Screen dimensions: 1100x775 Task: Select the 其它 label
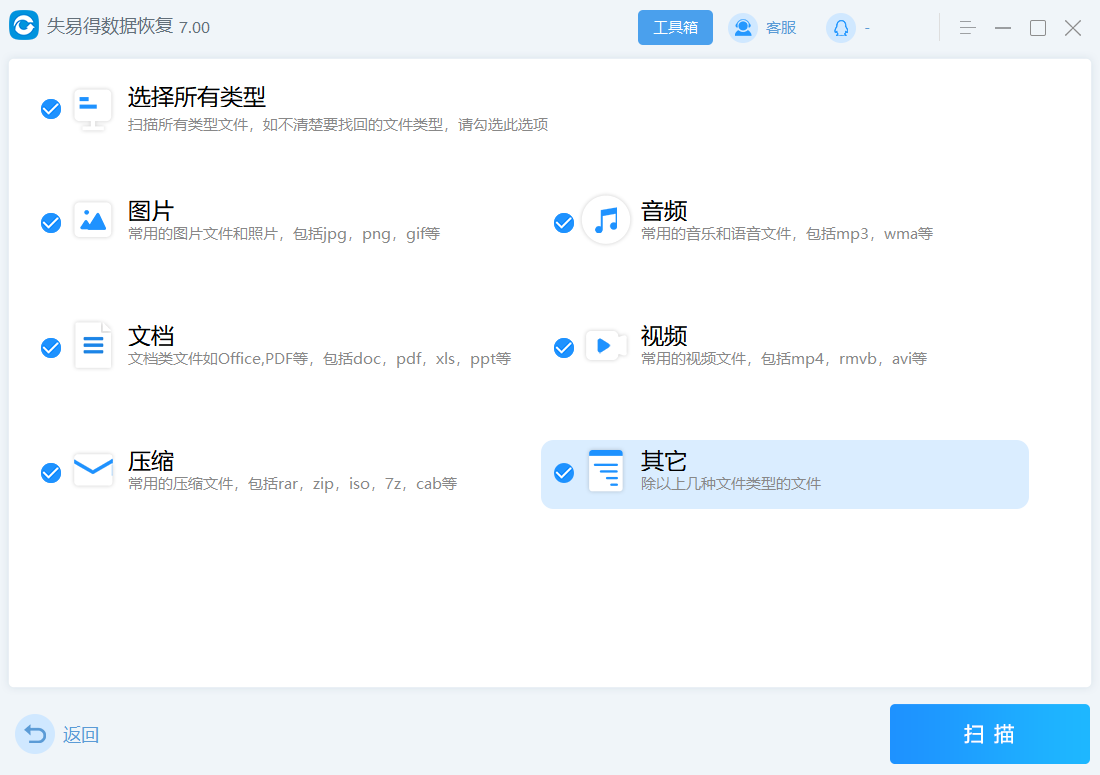(x=664, y=461)
